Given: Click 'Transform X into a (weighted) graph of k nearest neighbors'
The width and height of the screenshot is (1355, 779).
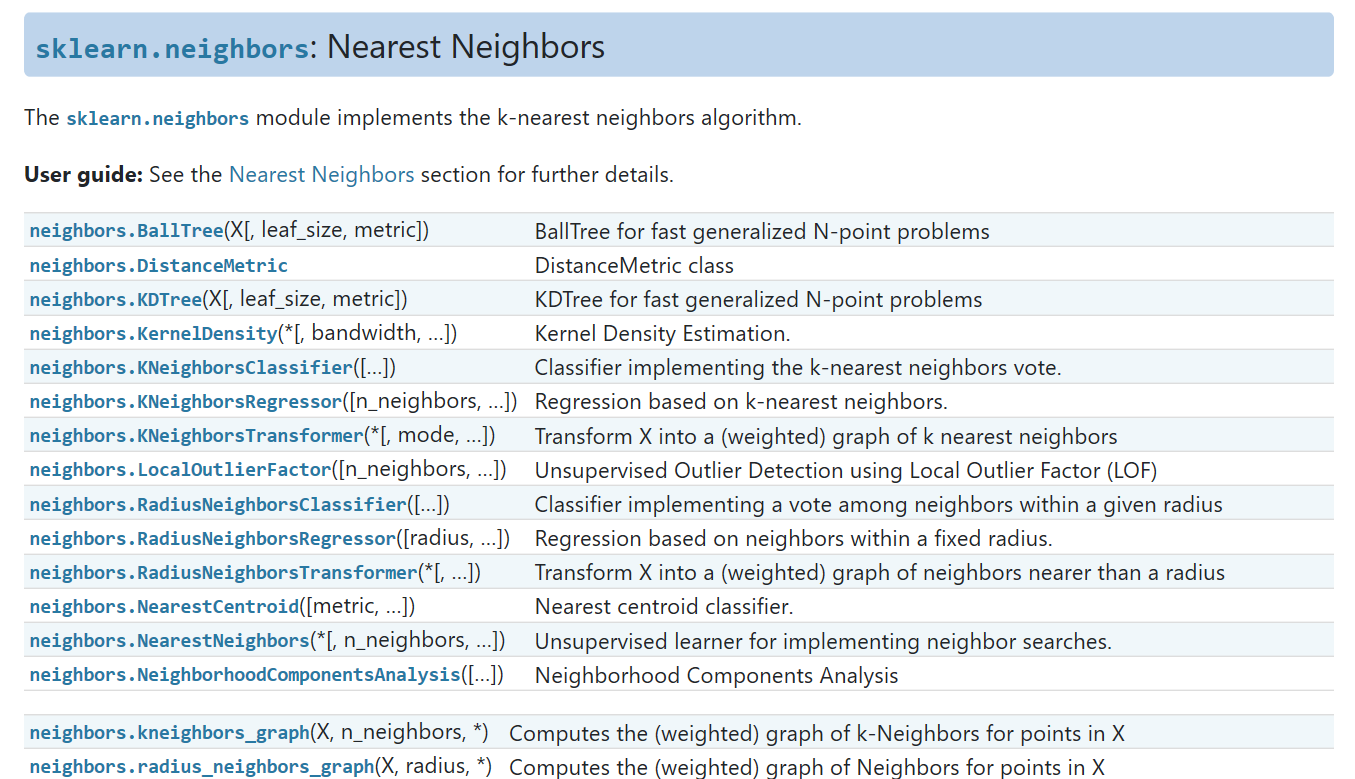Looking at the screenshot, I should 826,436.
